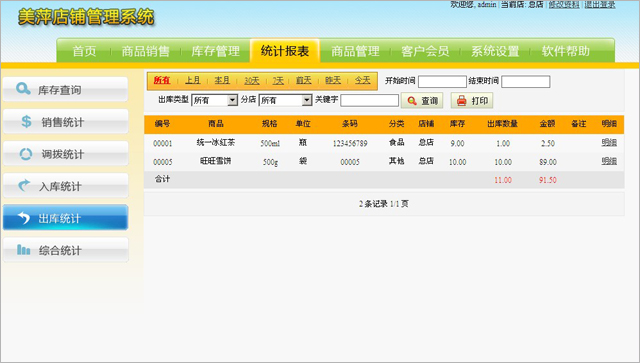This screenshot has height=363, width=640.
Task: Switch to the 客户会员 tab
Action: click(x=425, y=51)
